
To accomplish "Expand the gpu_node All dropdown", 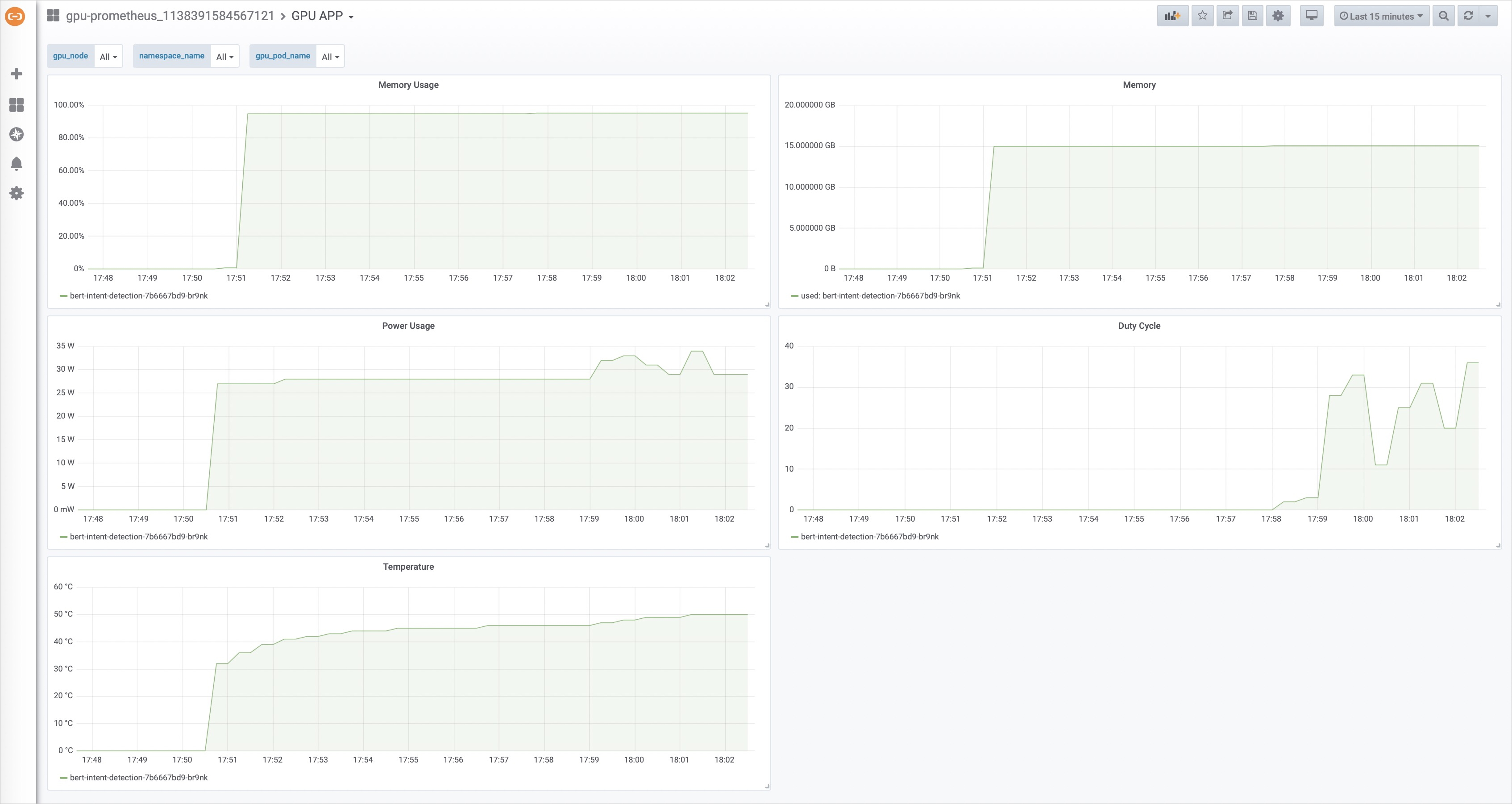I will pos(108,56).
